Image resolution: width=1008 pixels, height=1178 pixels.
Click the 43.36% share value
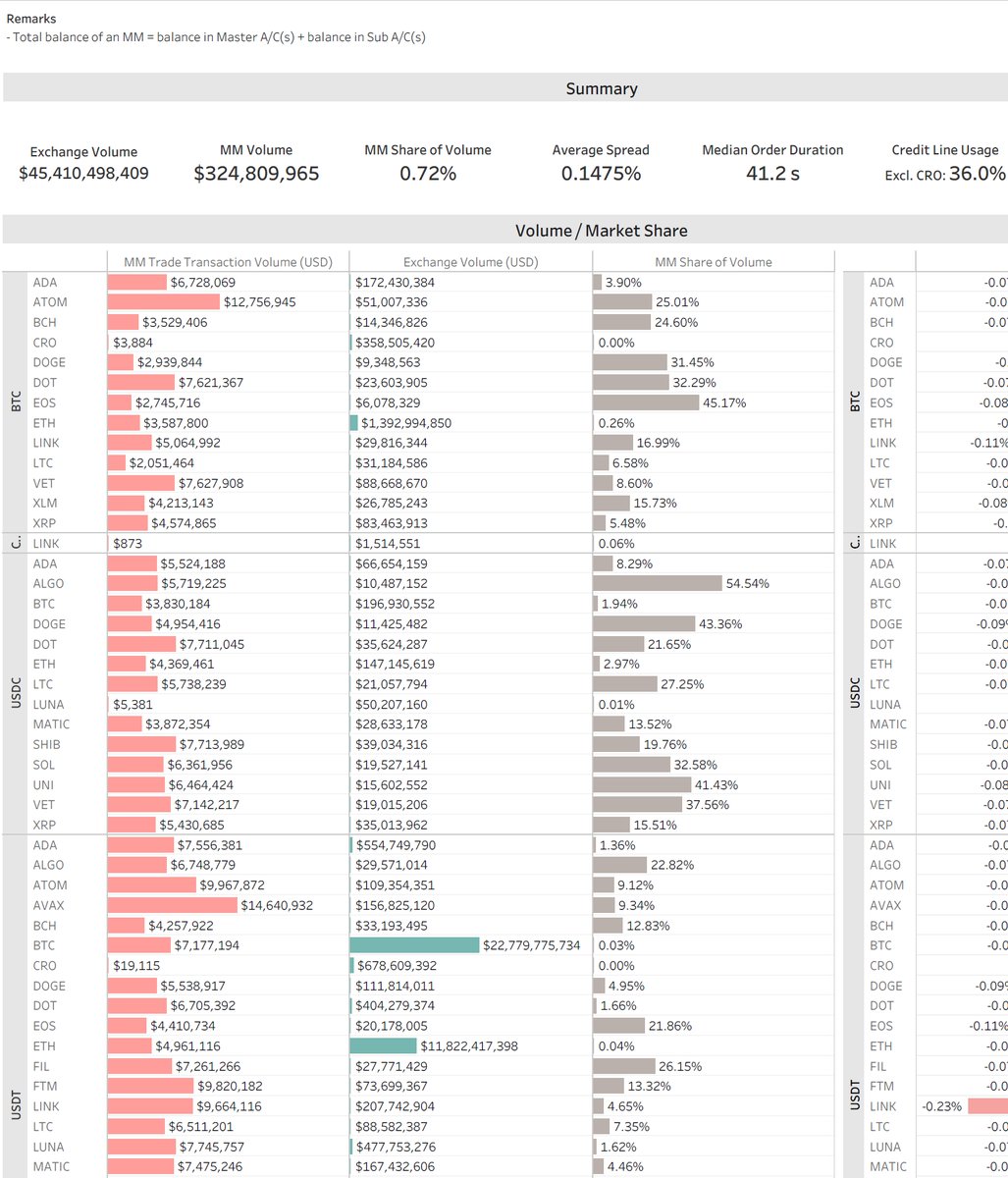(721, 623)
